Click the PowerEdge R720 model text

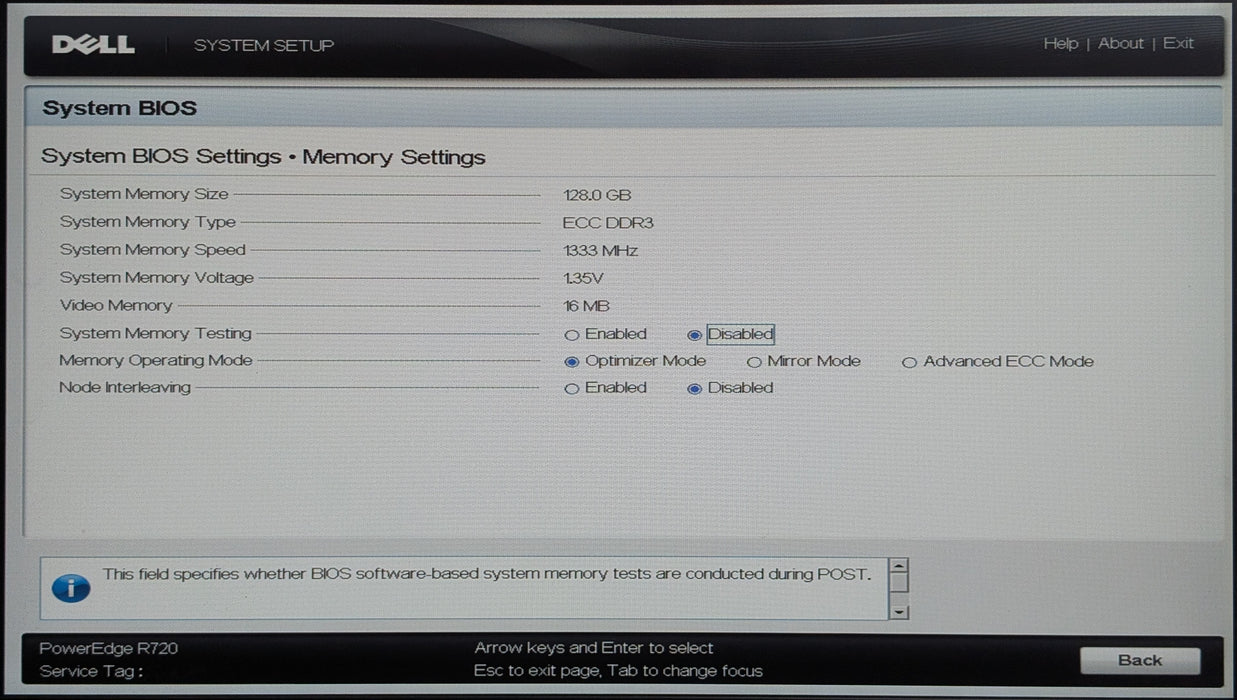(108, 648)
